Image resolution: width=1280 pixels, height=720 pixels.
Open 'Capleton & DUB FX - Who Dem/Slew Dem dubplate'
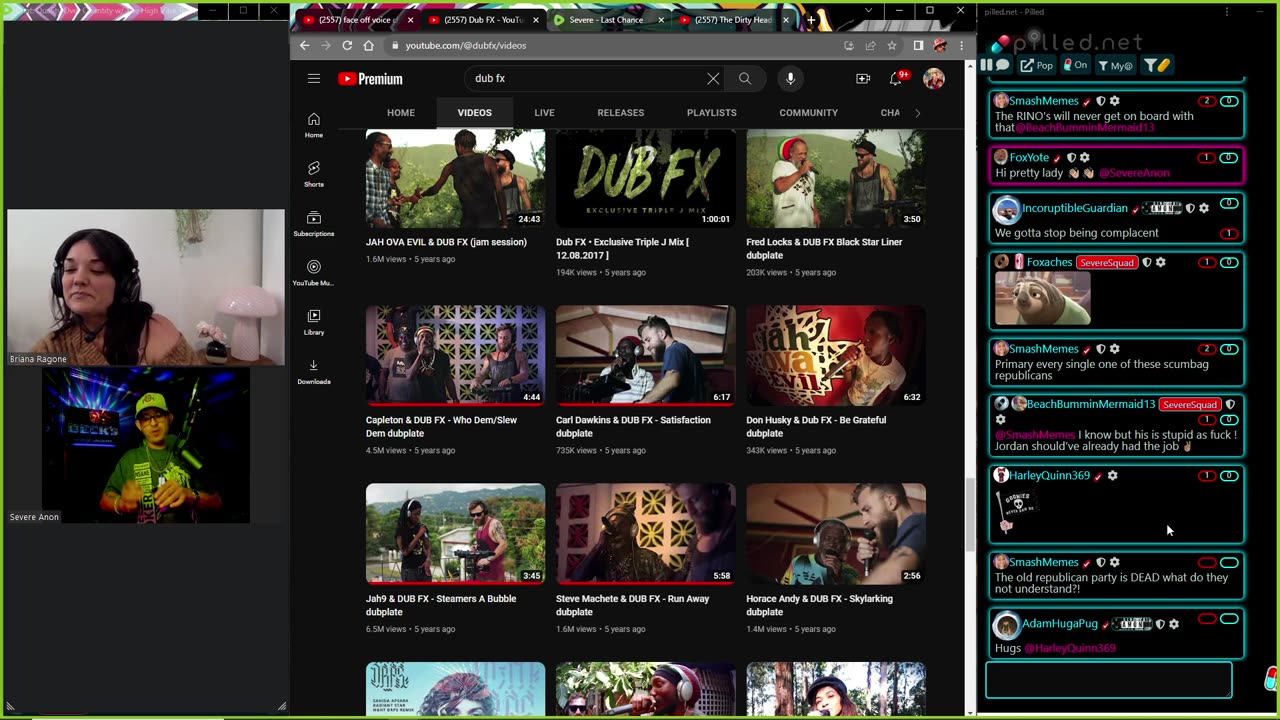point(442,427)
